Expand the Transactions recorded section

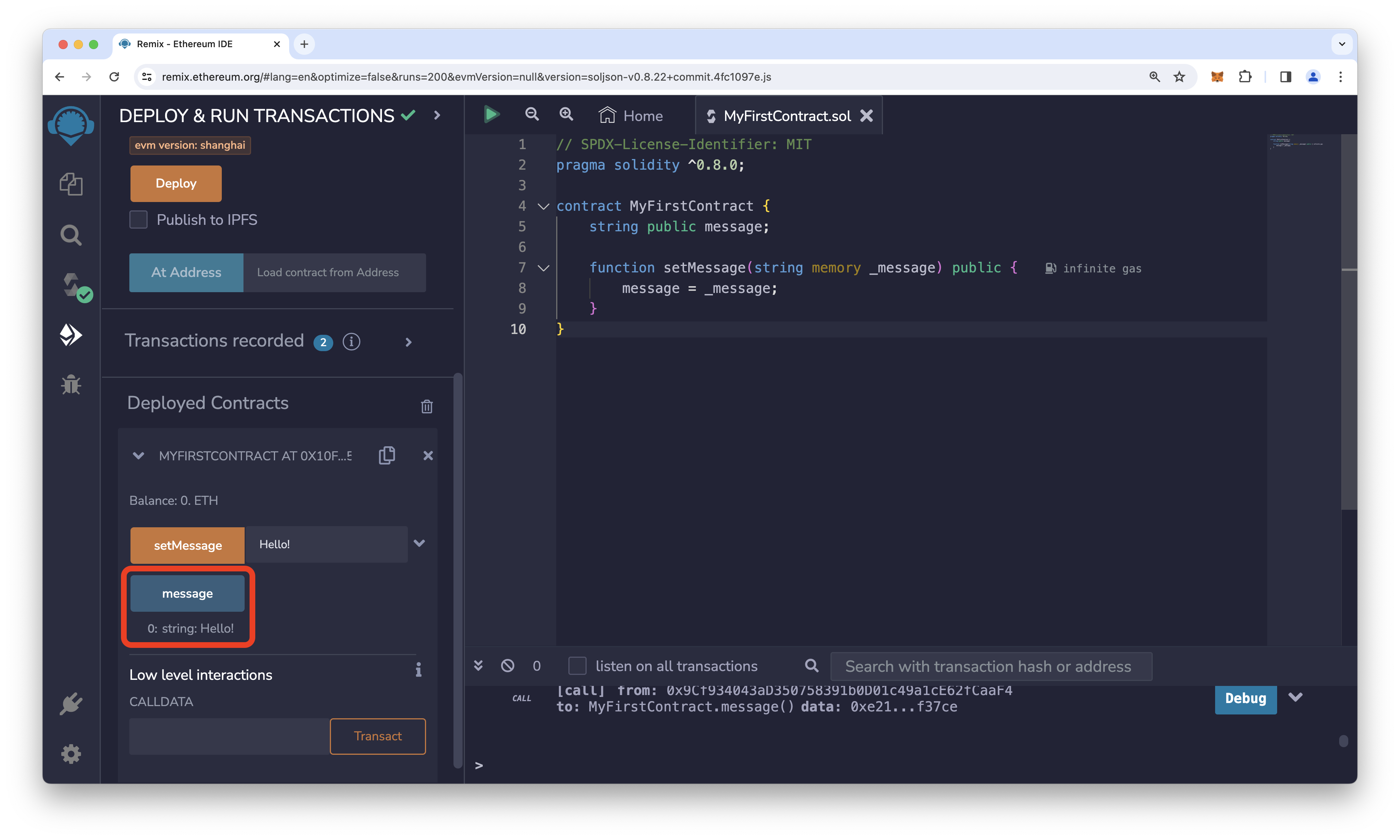click(409, 342)
